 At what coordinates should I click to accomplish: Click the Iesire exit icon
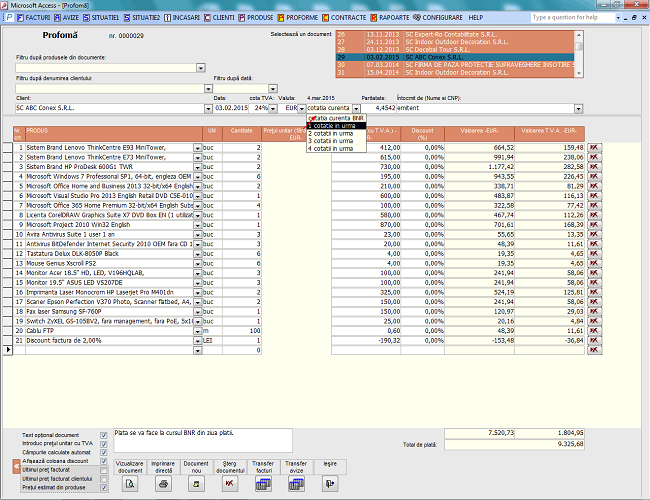(x=330, y=483)
